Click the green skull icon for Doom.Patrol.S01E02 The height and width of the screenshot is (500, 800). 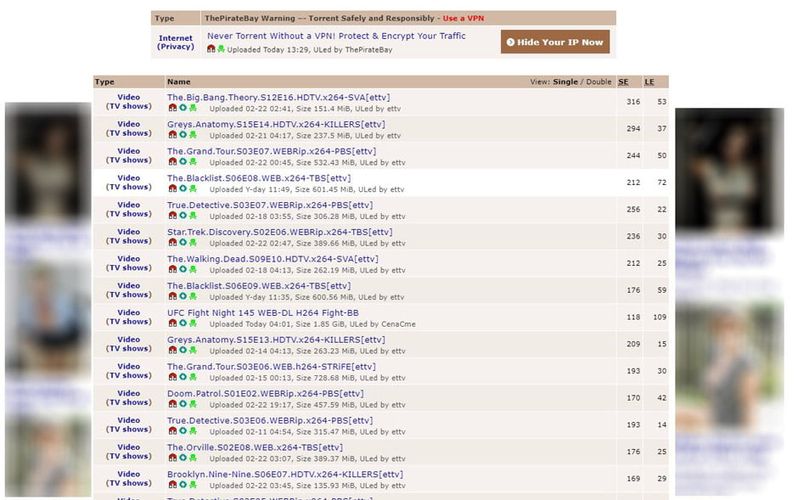193,404
